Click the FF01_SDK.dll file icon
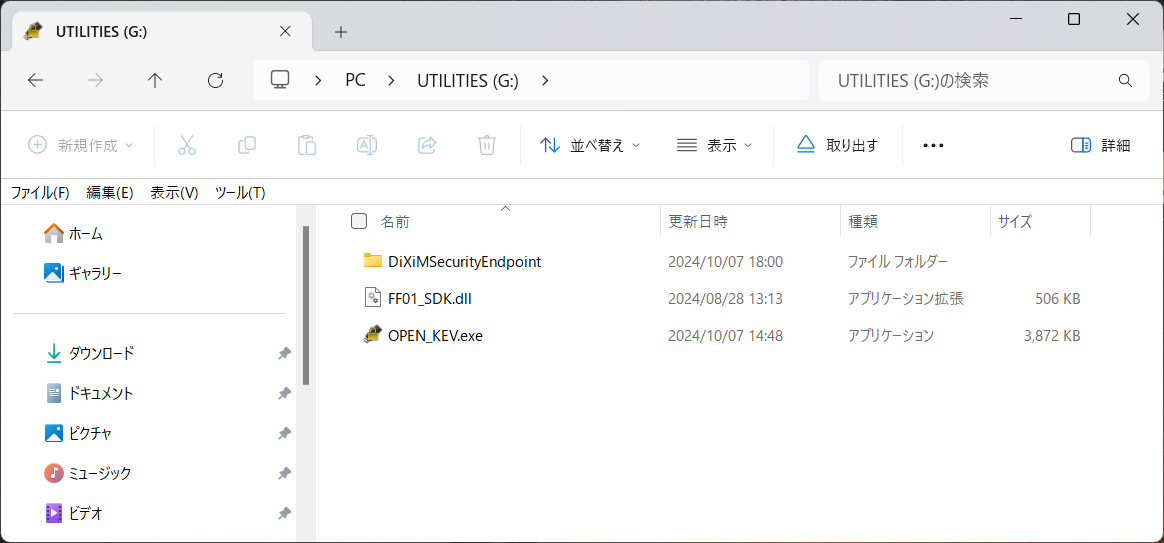 [373, 299]
